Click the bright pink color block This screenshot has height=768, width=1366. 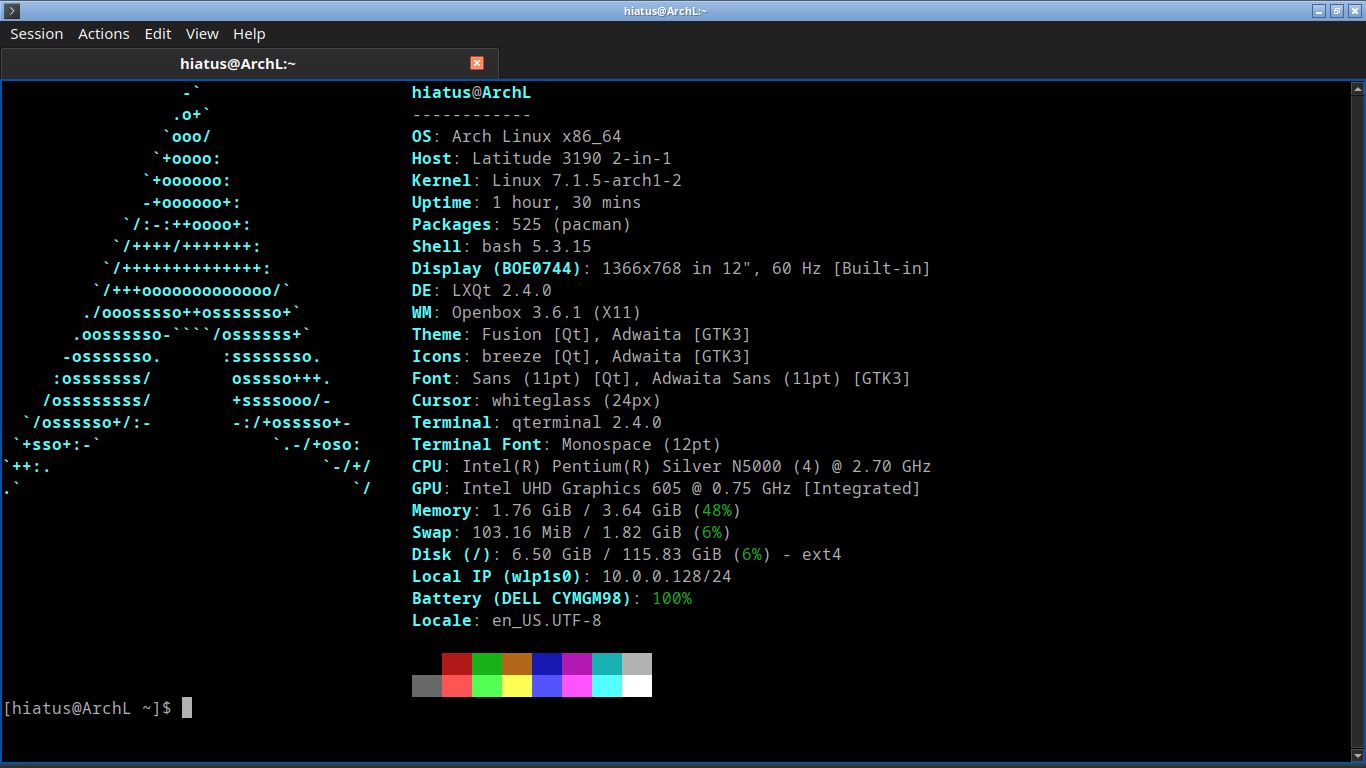[x=577, y=686]
